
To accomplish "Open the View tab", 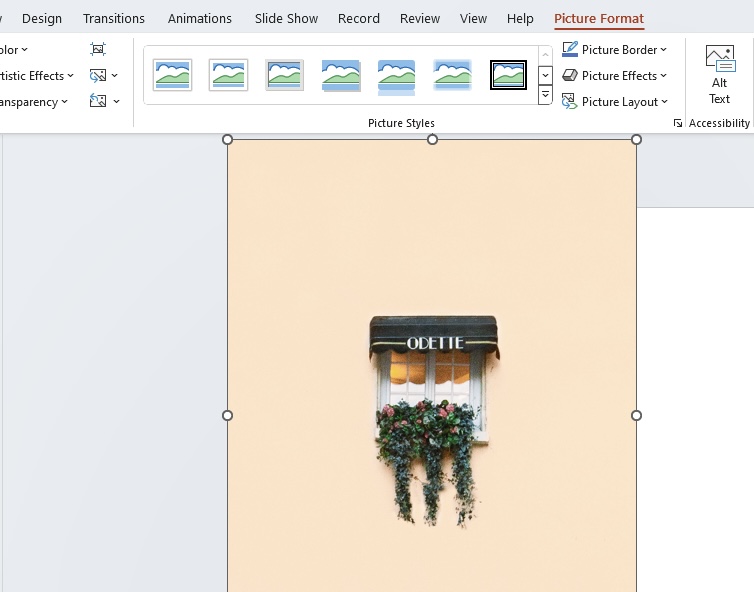I will (x=473, y=18).
